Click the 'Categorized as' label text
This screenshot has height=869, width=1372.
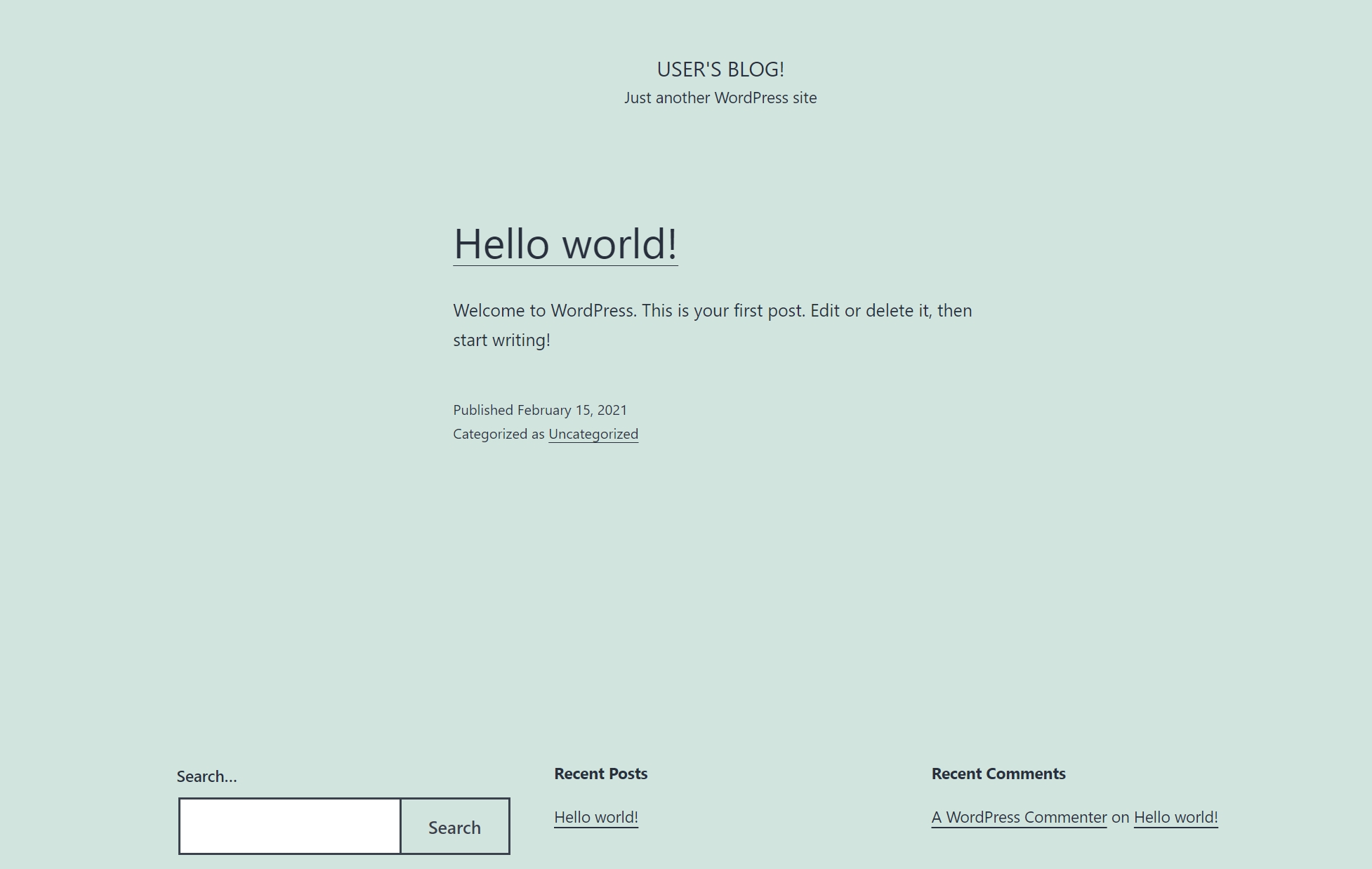click(x=499, y=434)
